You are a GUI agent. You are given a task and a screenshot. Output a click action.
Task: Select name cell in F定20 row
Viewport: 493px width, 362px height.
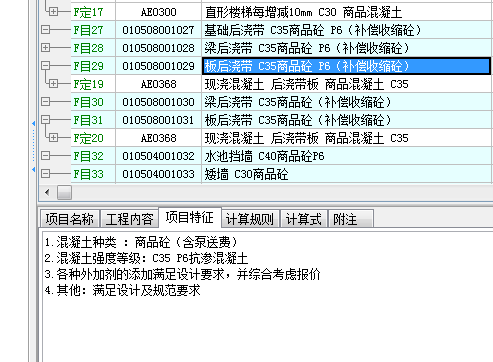click(x=347, y=138)
